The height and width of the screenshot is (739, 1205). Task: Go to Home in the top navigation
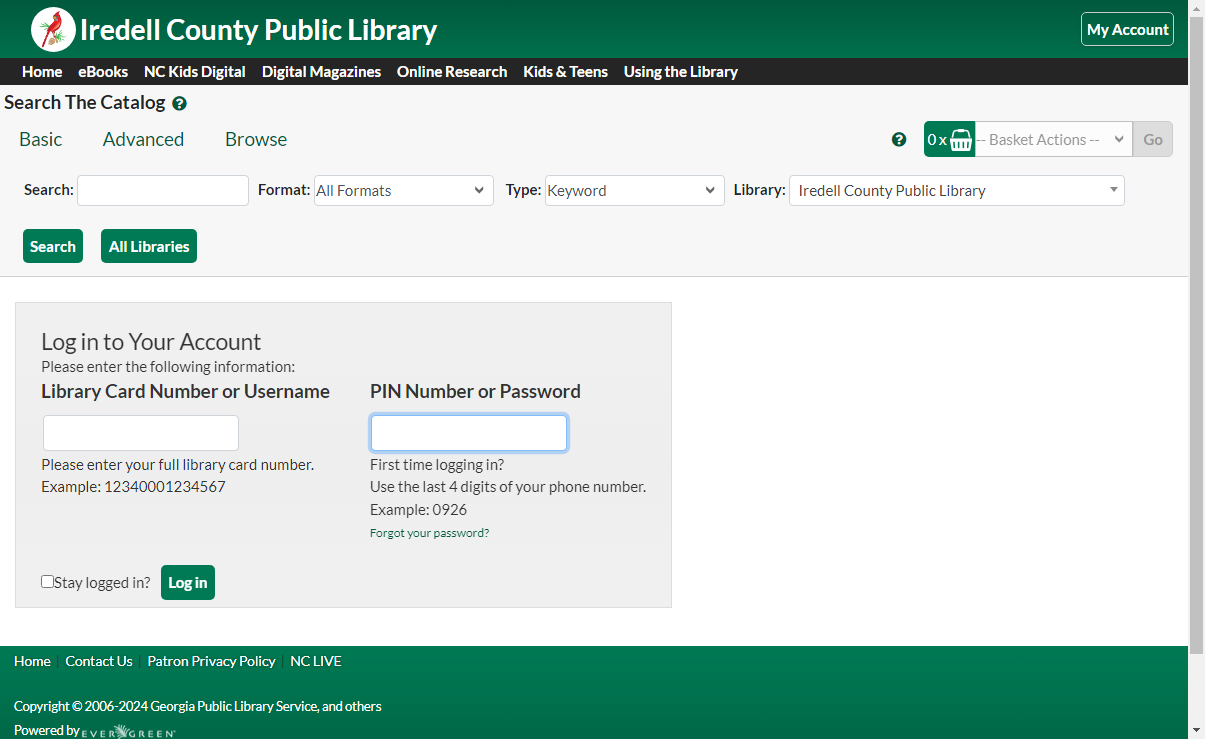42,72
